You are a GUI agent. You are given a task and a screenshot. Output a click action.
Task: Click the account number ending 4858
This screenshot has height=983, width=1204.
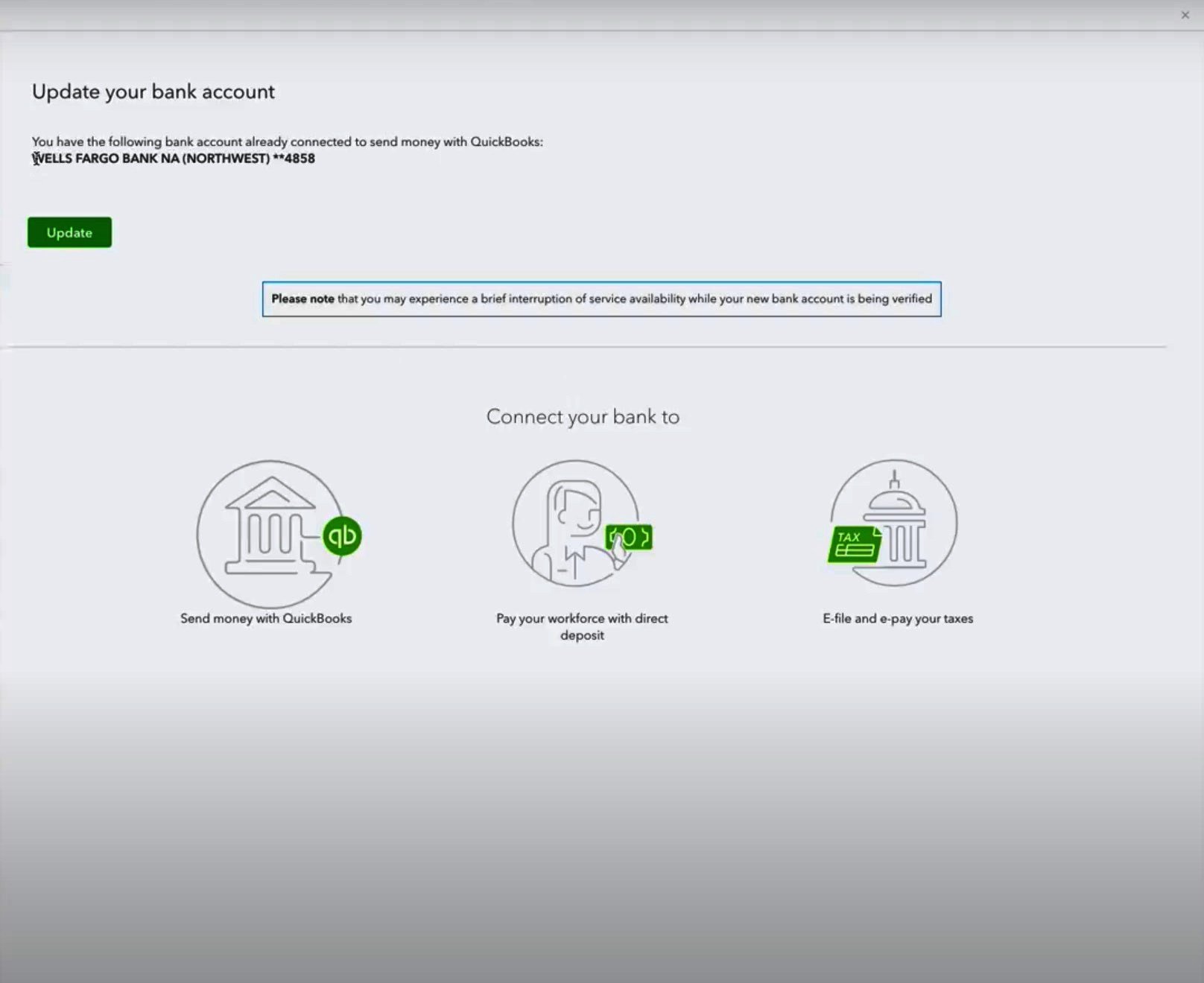coord(294,159)
